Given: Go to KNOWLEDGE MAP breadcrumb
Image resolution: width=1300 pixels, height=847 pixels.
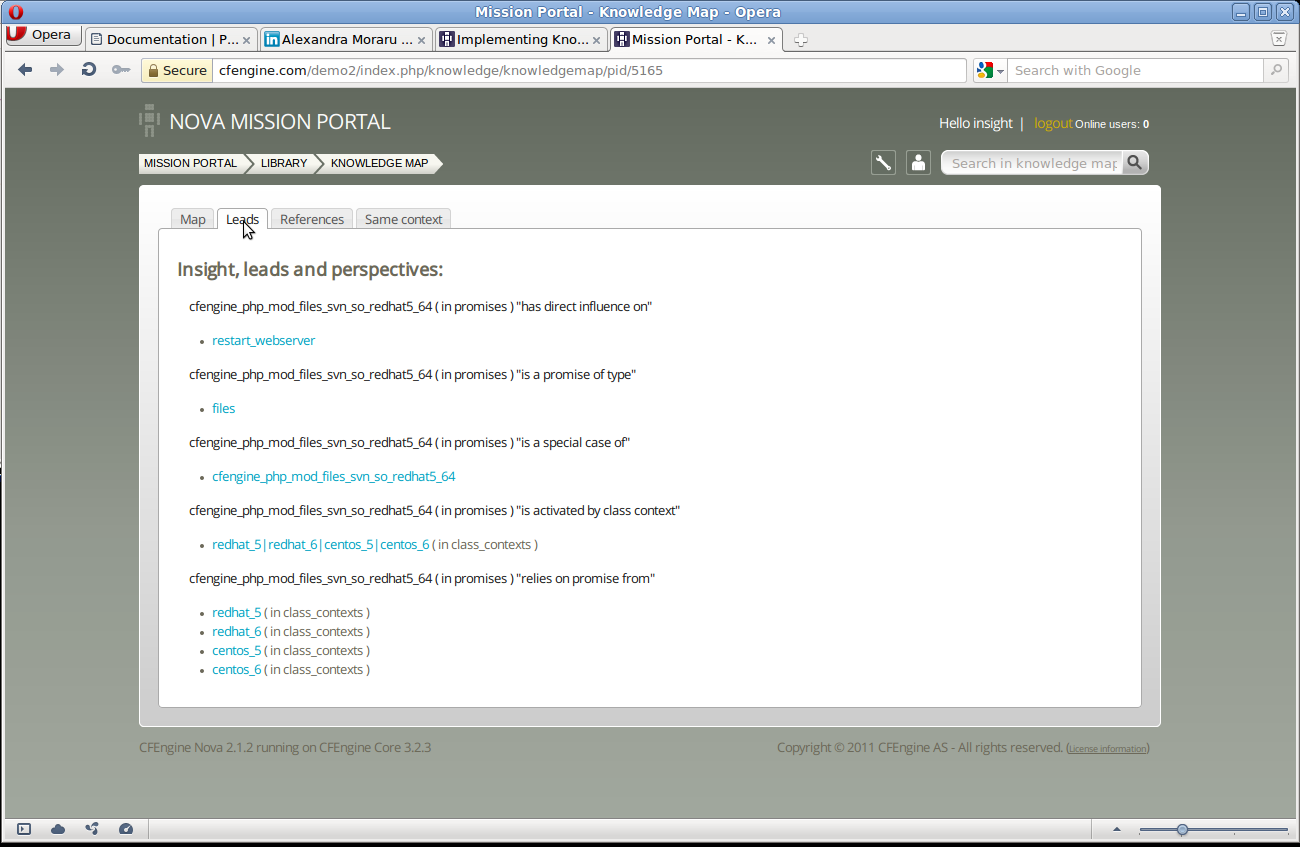Looking at the screenshot, I should [379, 163].
